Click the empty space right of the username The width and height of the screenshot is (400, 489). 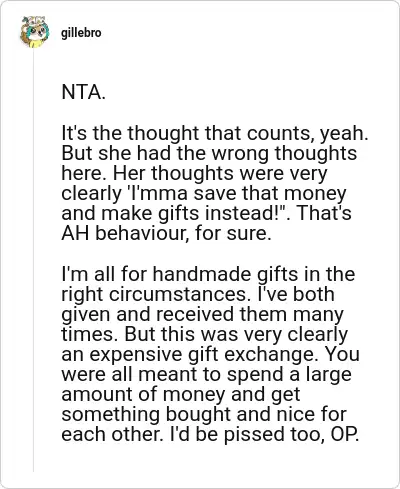point(247,33)
